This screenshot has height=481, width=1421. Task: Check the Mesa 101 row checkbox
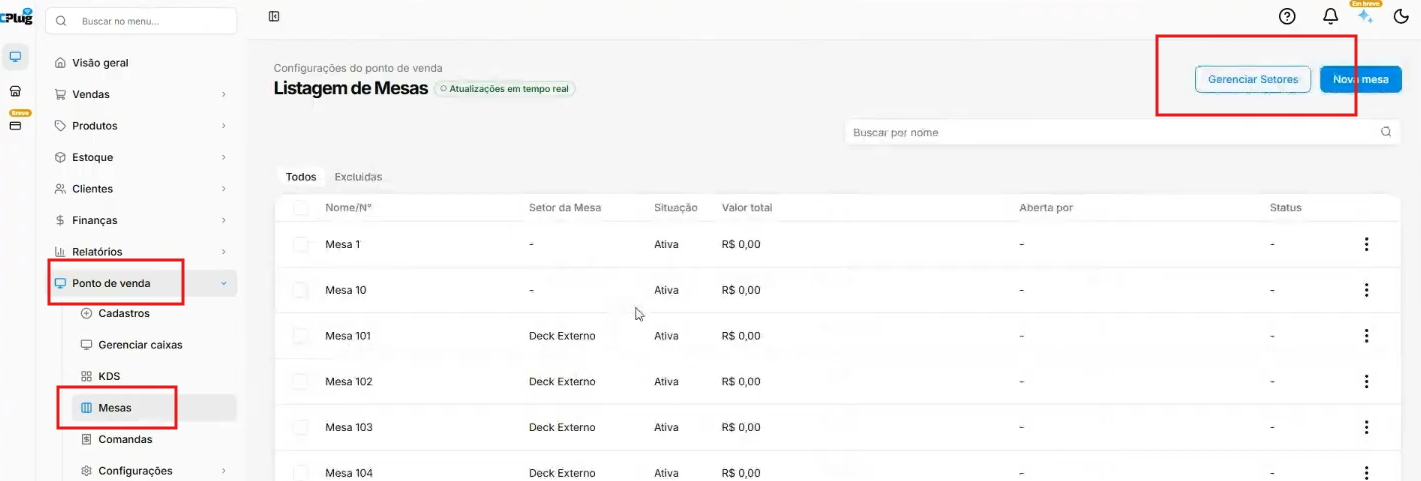pyautogui.click(x=301, y=336)
